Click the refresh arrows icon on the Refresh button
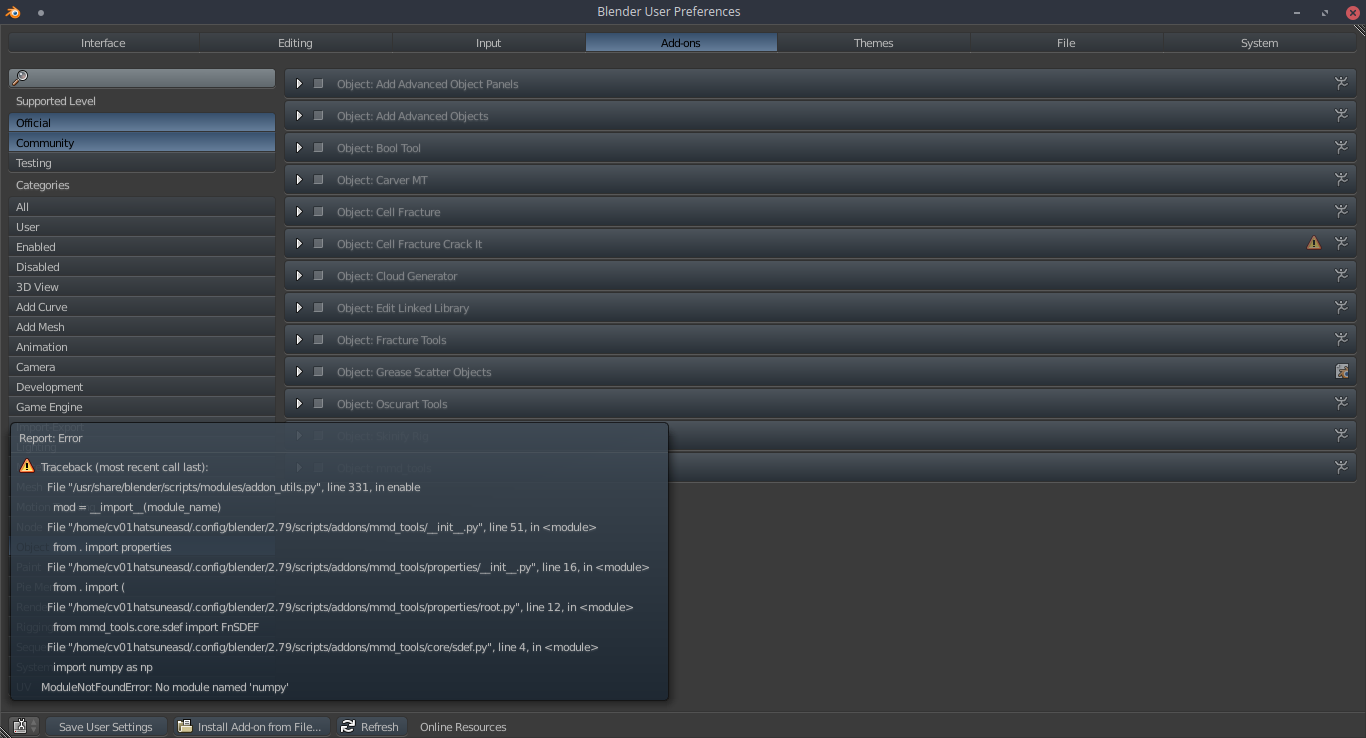 (x=347, y=727)
